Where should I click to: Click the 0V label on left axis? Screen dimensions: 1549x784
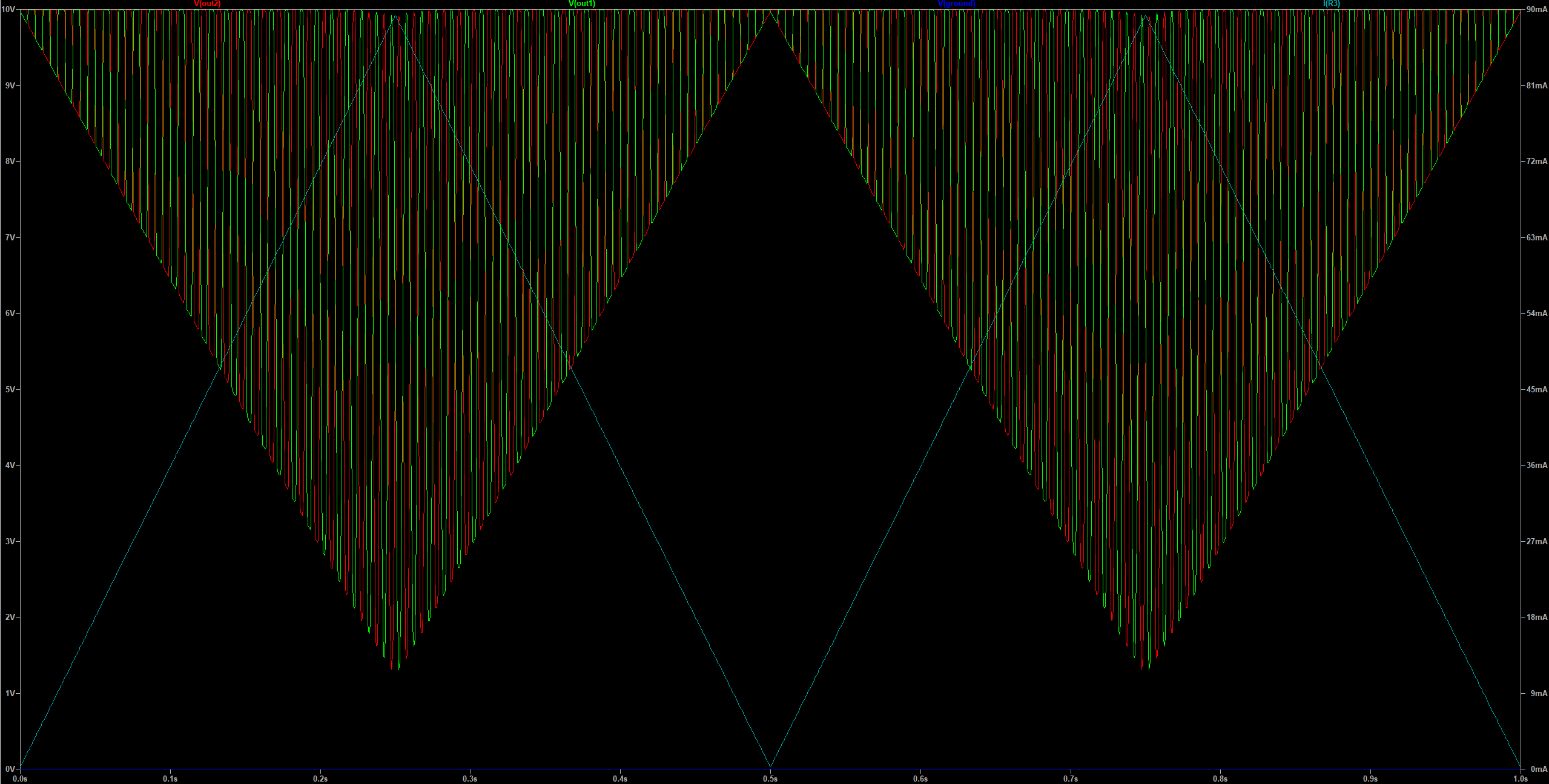tap(10, 769)
